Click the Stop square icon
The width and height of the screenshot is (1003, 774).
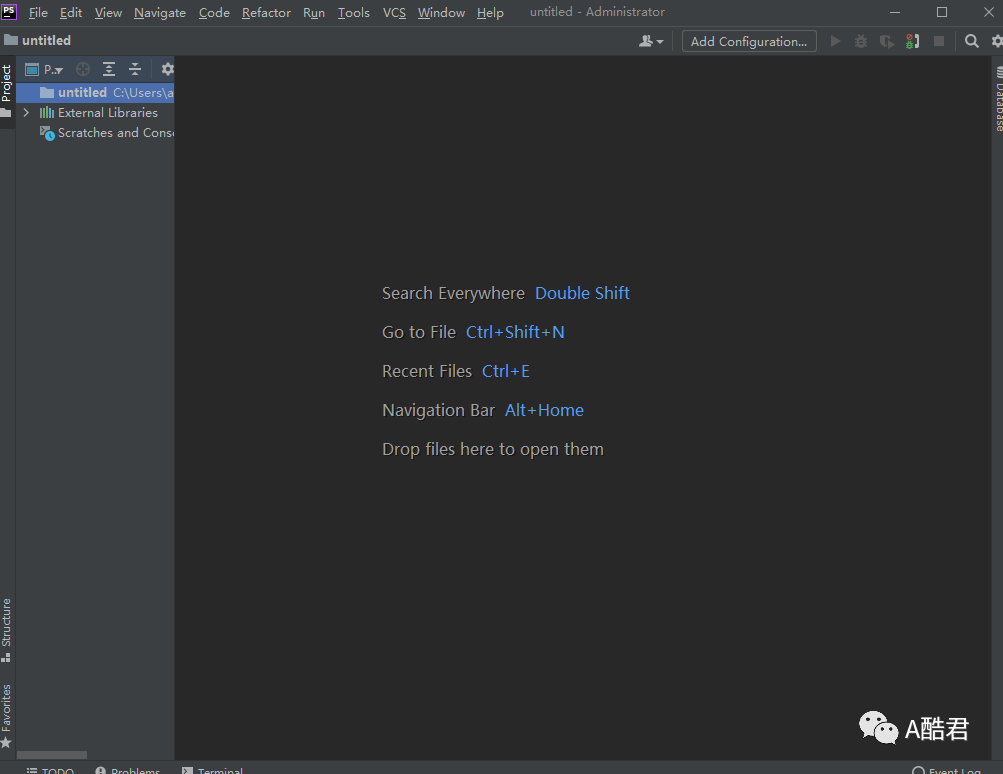(x=939, y=42)
